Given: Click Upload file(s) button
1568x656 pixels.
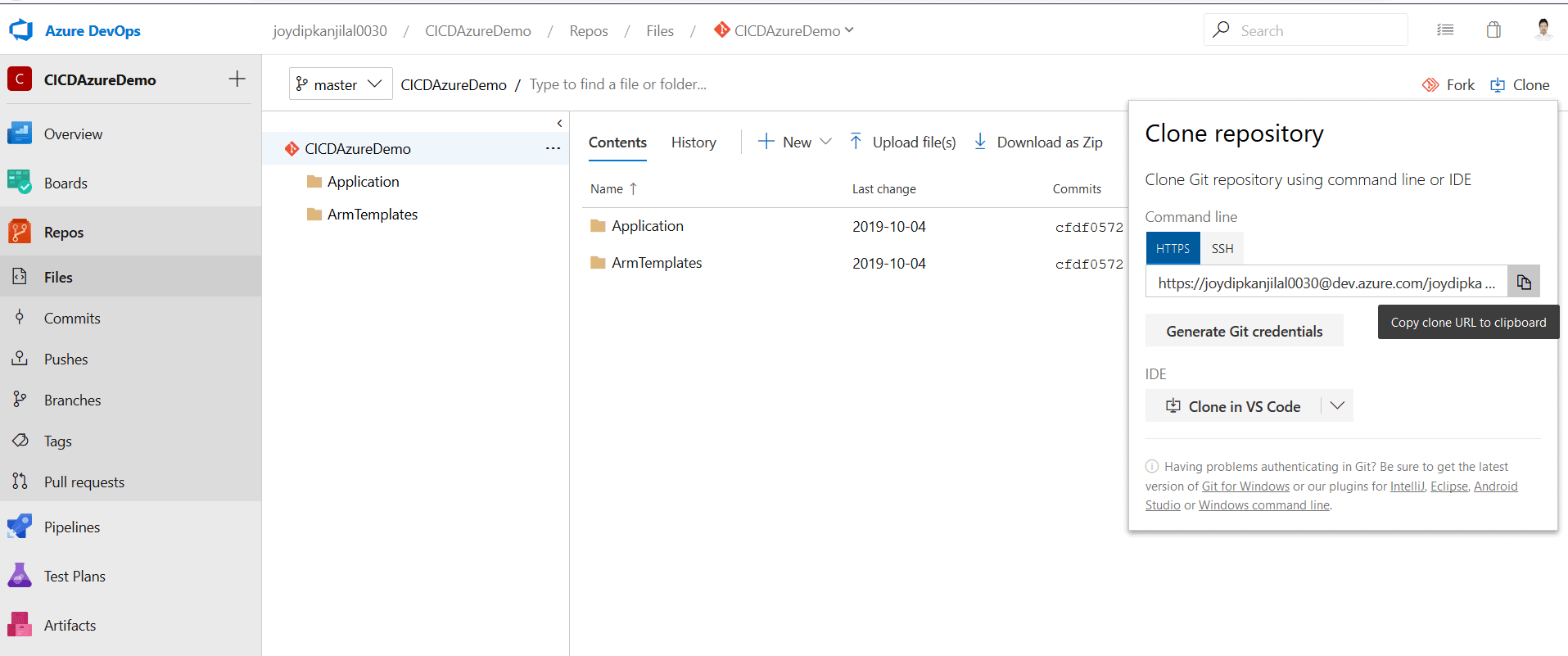Looking at the screenshot, I should tap(902, 142).
